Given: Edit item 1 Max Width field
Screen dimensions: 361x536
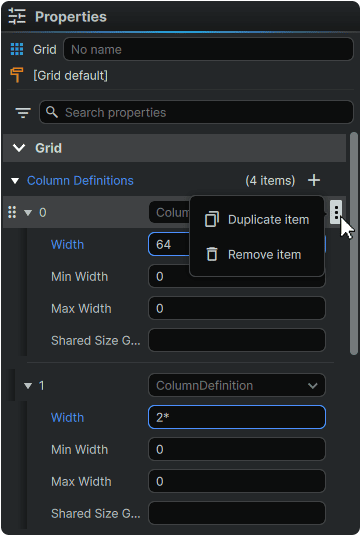Looking at the screenshot, I should [237, 481].
